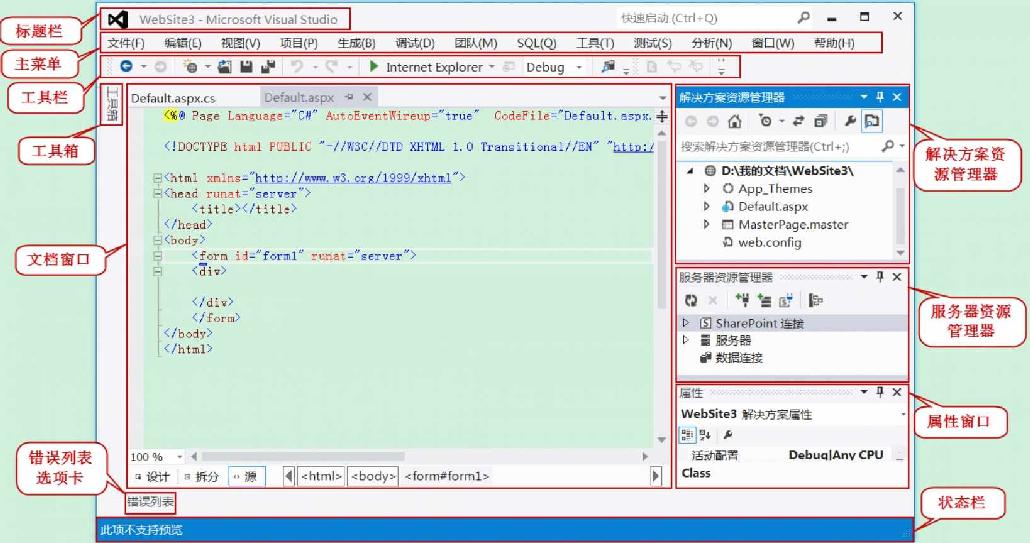Click the Open File toolbar icon
The height and width of the screenshot is (543, 1030).
tap(225, 66)
